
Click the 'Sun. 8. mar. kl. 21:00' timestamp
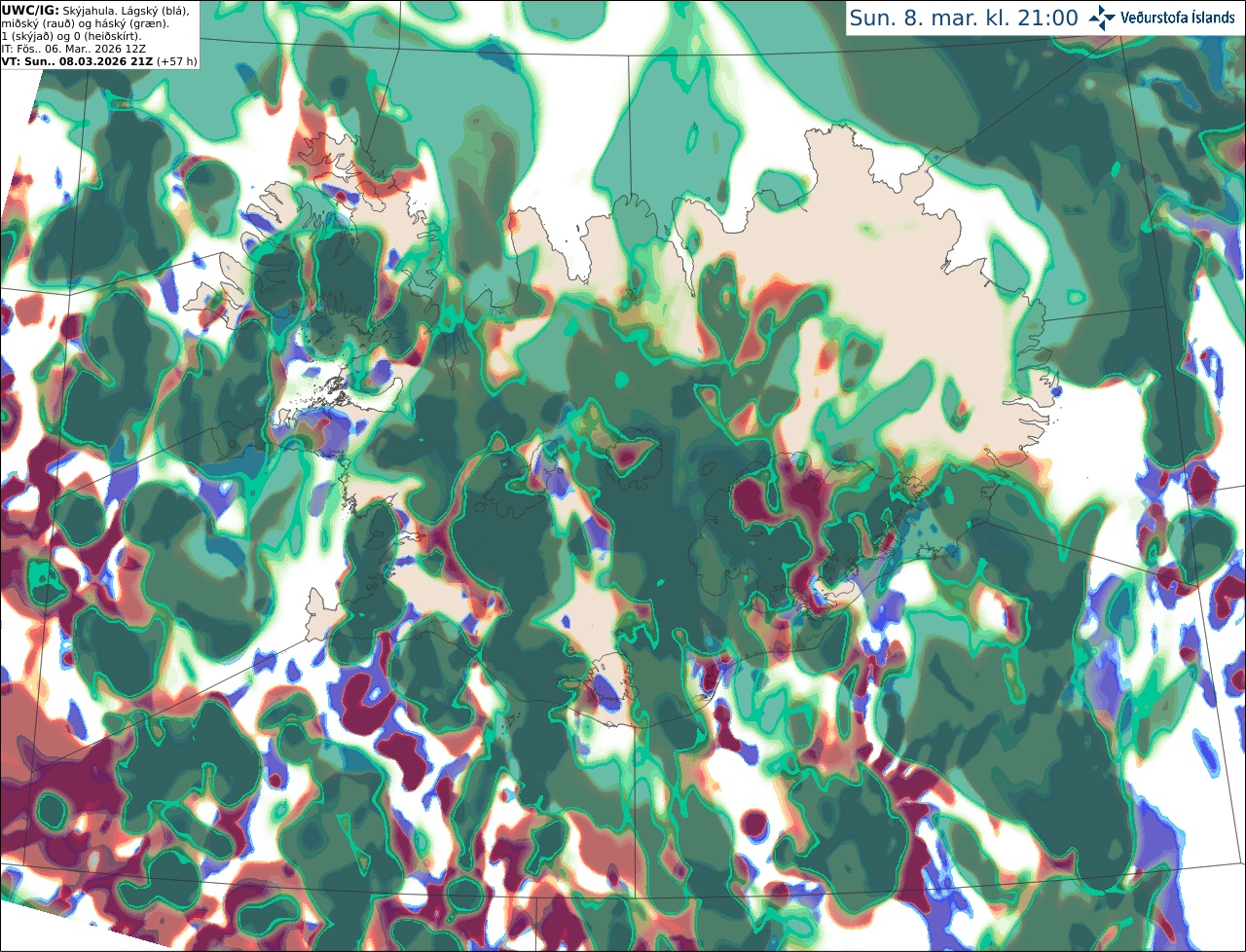(x=964, y=18)
